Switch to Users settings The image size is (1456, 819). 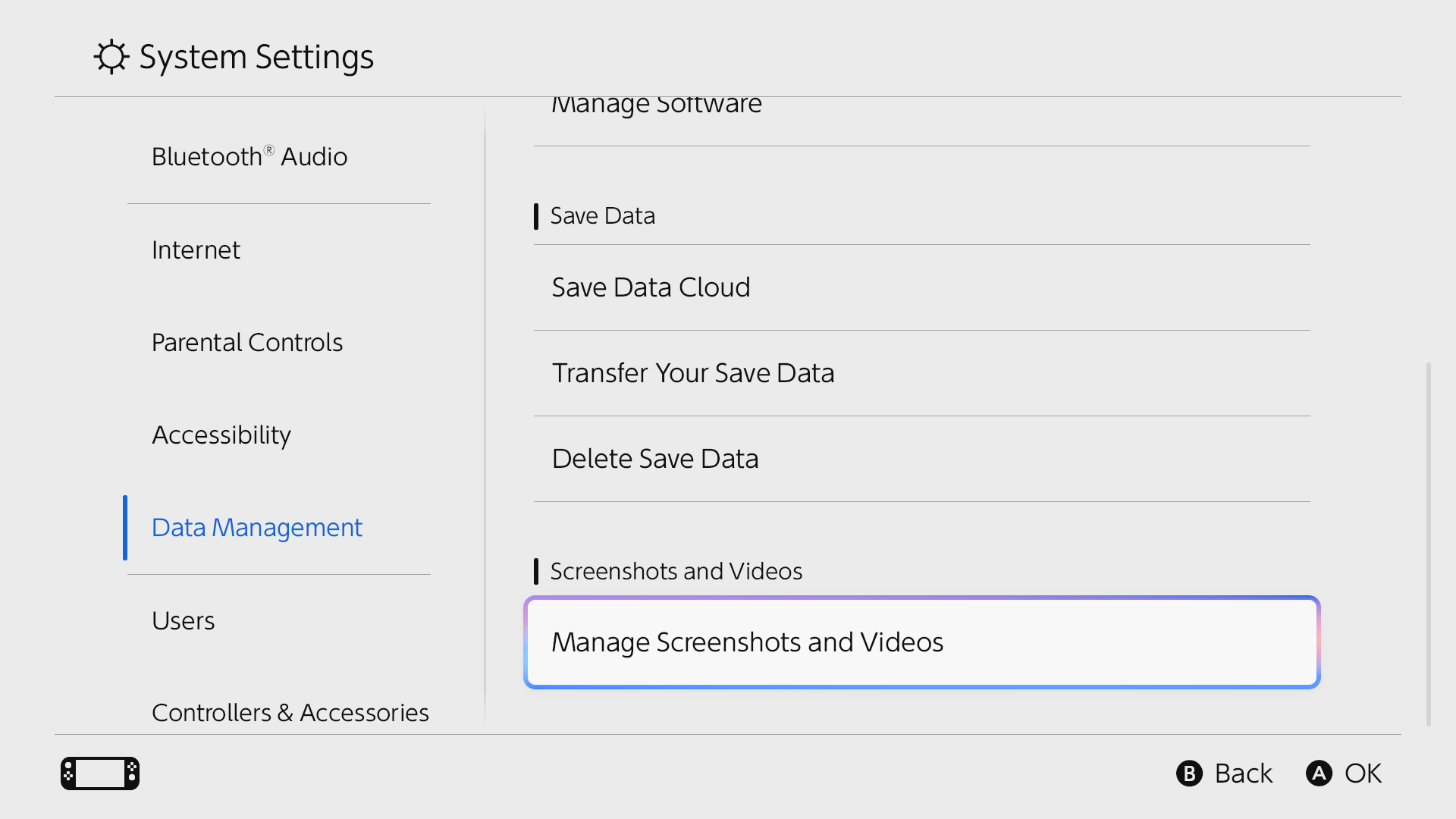[184, 621]
